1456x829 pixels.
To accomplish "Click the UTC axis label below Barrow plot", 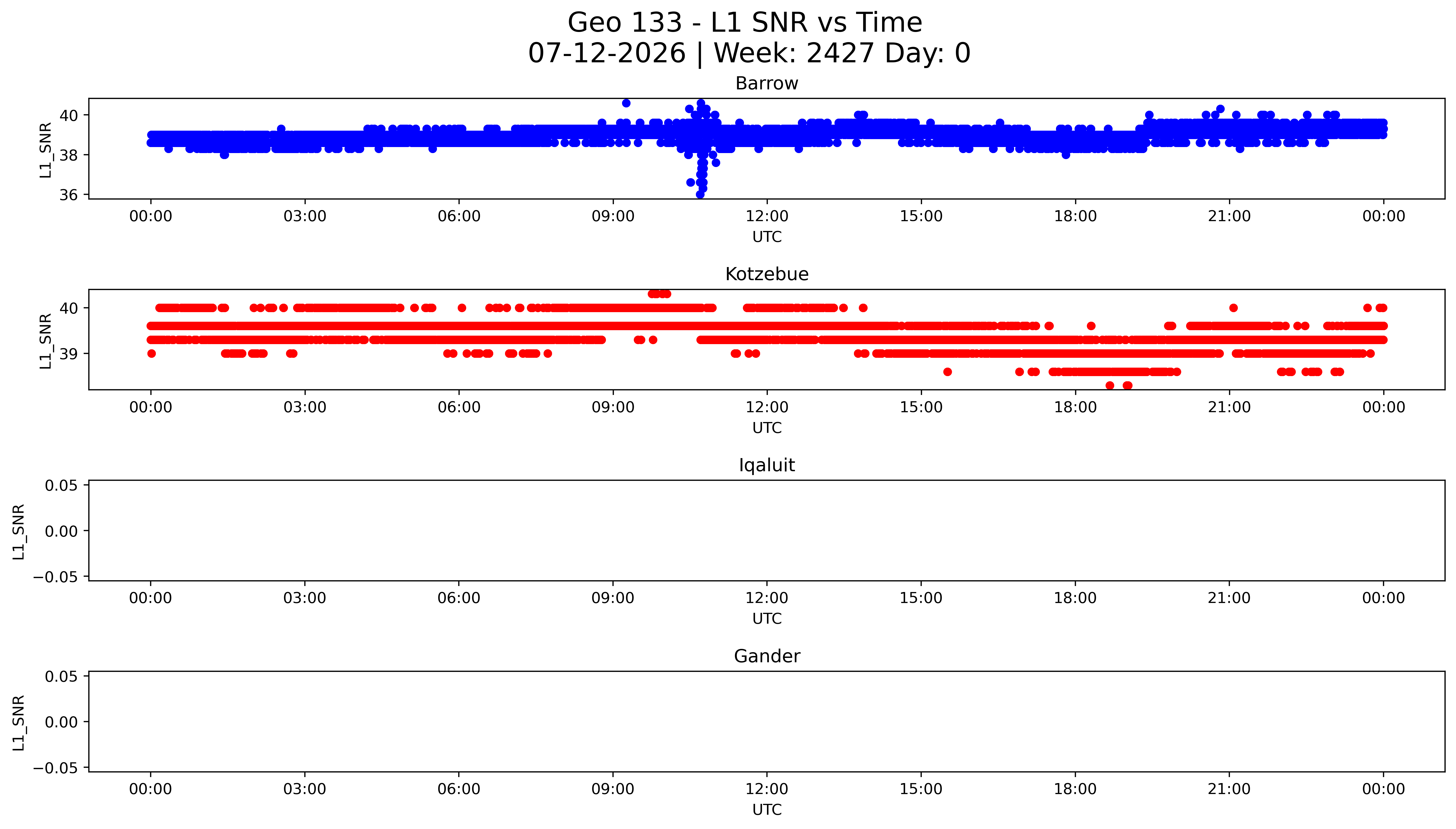I will click(766, 237).
